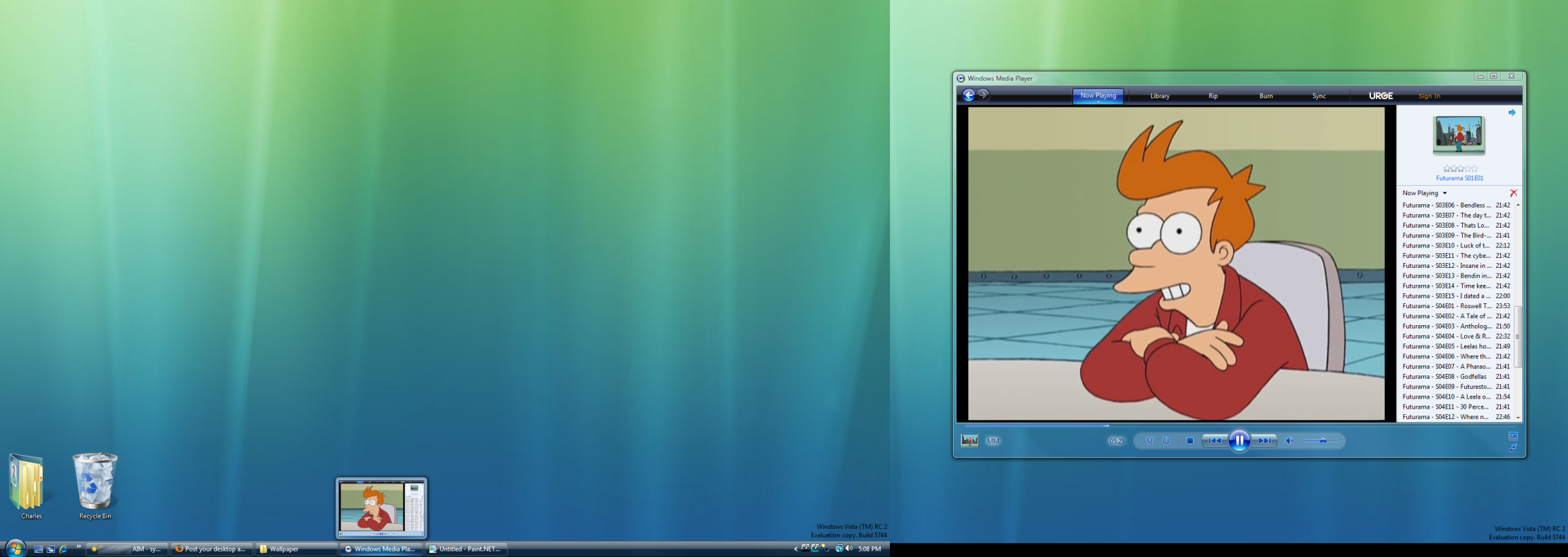Open the Wallpaper folder taskbar button

[x=296, y=549]
